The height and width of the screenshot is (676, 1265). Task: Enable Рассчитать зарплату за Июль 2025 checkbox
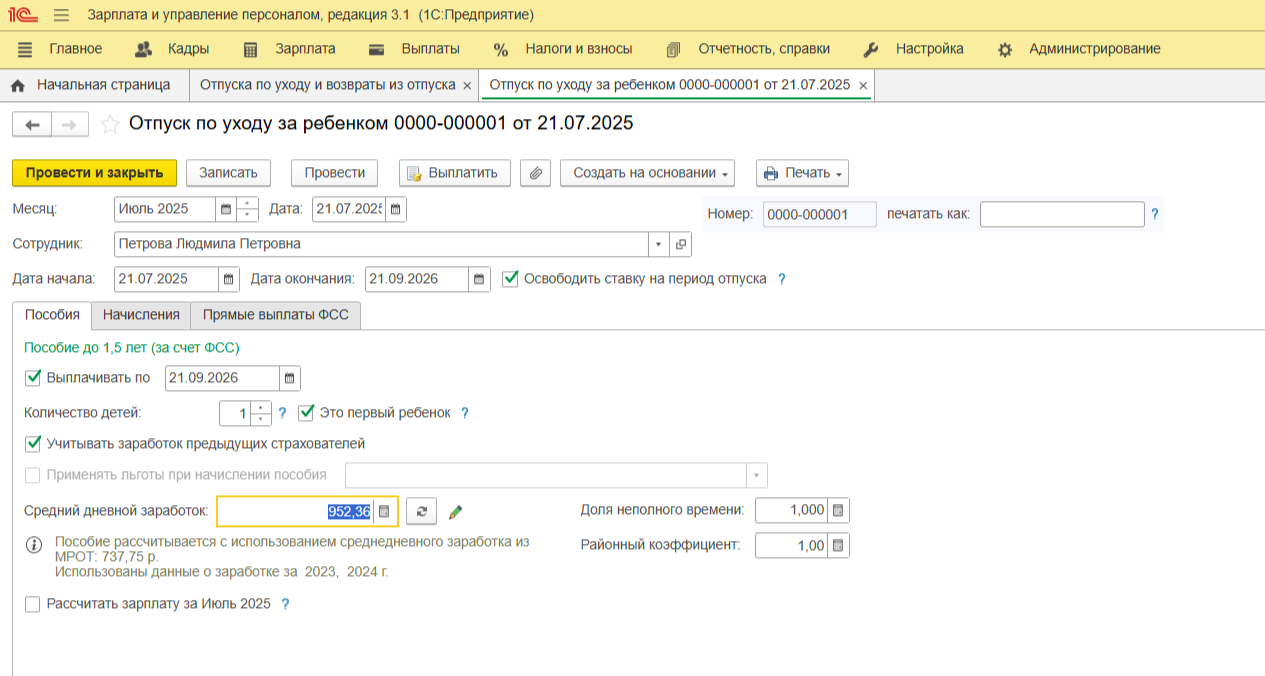click(32, 604)
